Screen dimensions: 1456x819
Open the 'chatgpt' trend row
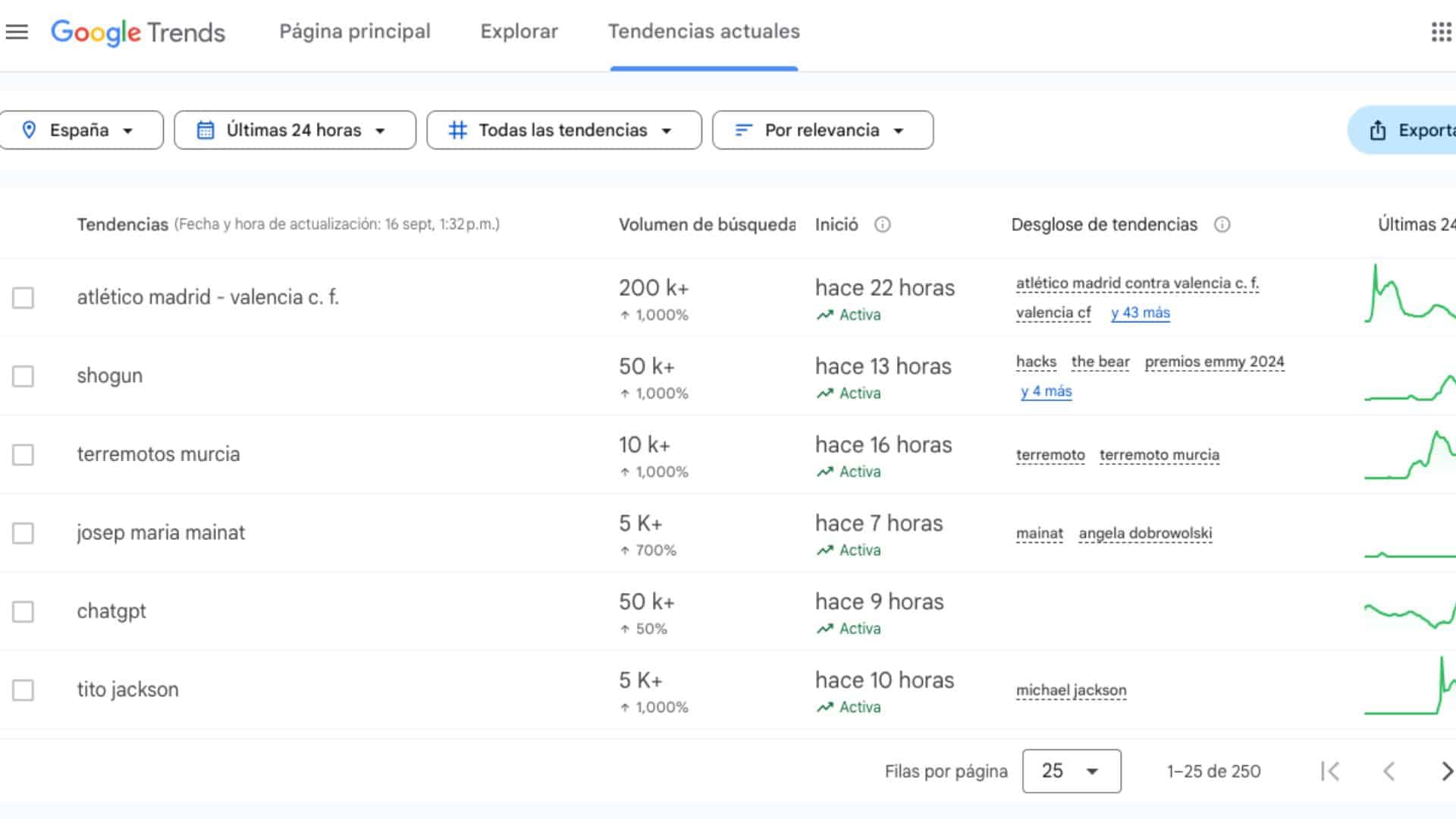[111, 612]
